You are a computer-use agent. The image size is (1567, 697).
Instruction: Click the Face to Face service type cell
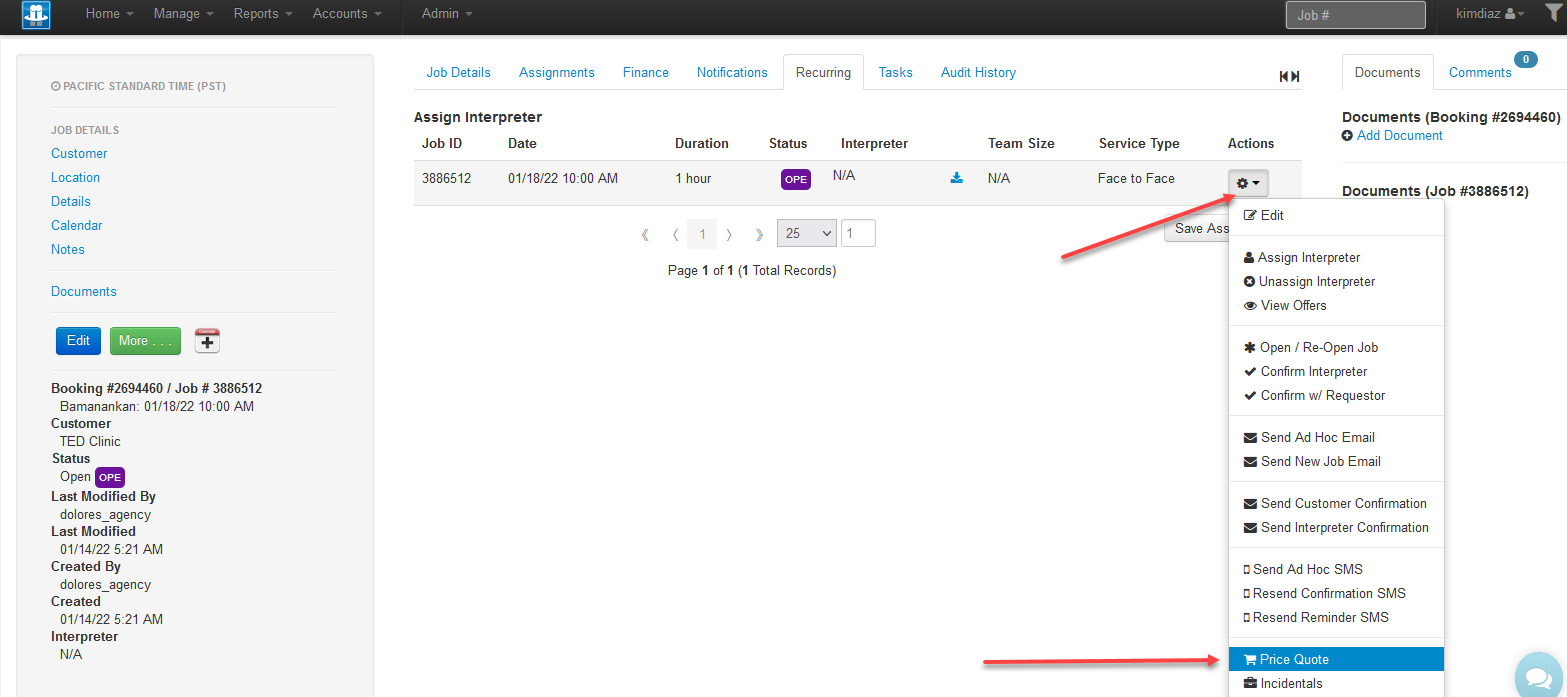pos(1136,178)
